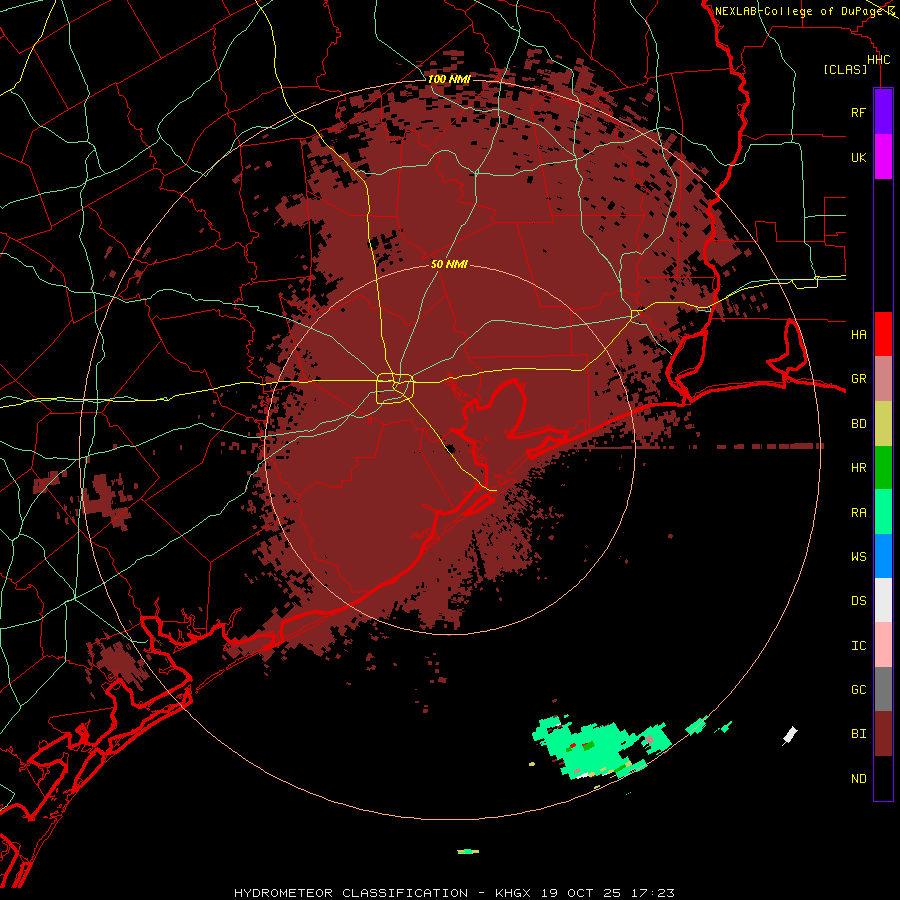The image size is (900, 900).
Task: Click the 50 NMI range ring label
Action: pos(449,264)
